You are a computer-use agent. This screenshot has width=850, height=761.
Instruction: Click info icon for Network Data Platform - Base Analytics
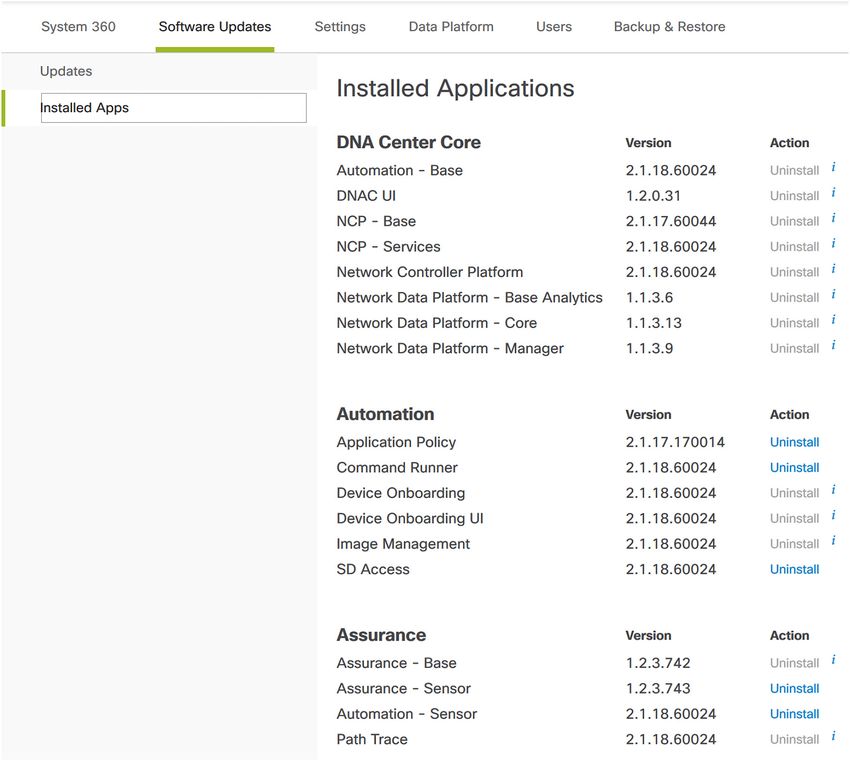click(833, 295)
